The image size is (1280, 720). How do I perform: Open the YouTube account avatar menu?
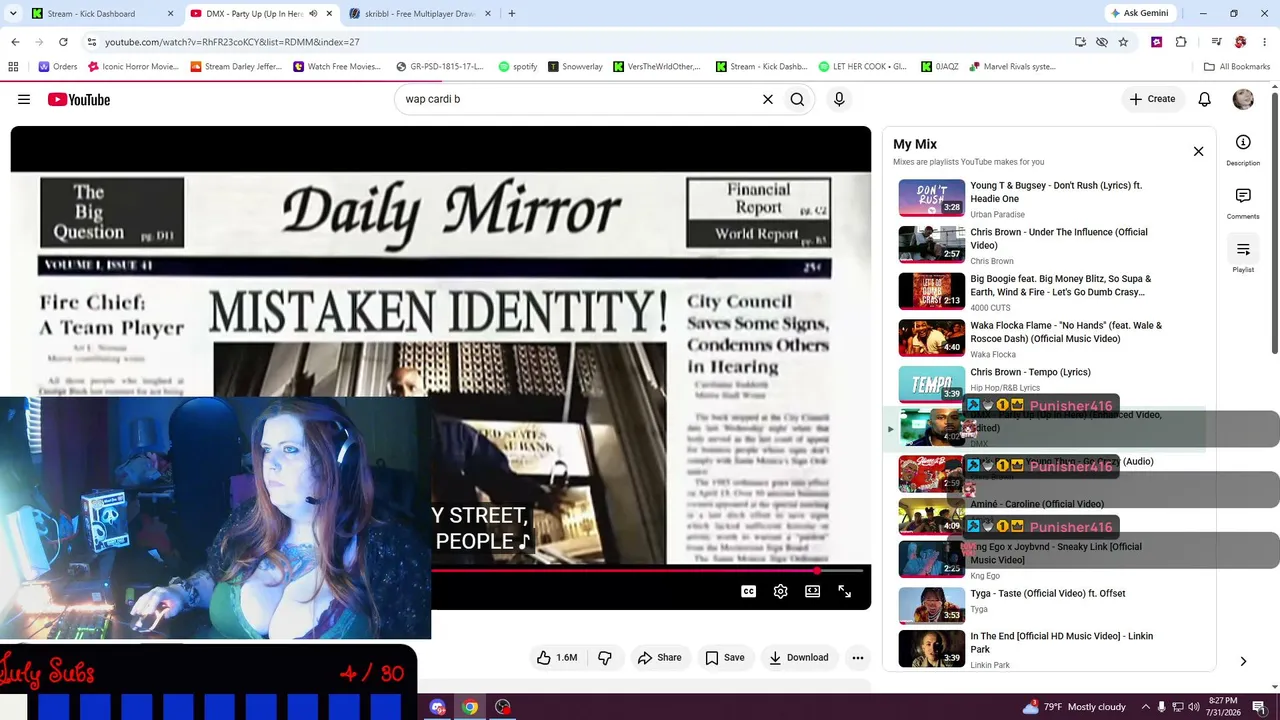click(x=1243, y=99)
